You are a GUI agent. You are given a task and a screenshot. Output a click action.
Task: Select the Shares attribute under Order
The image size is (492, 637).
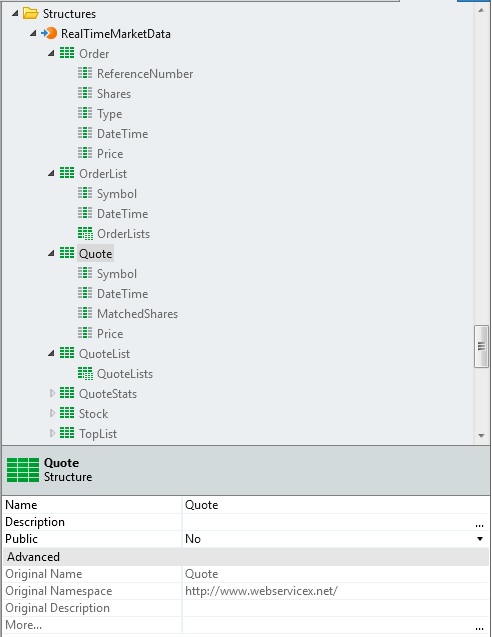tap(114, 93)
